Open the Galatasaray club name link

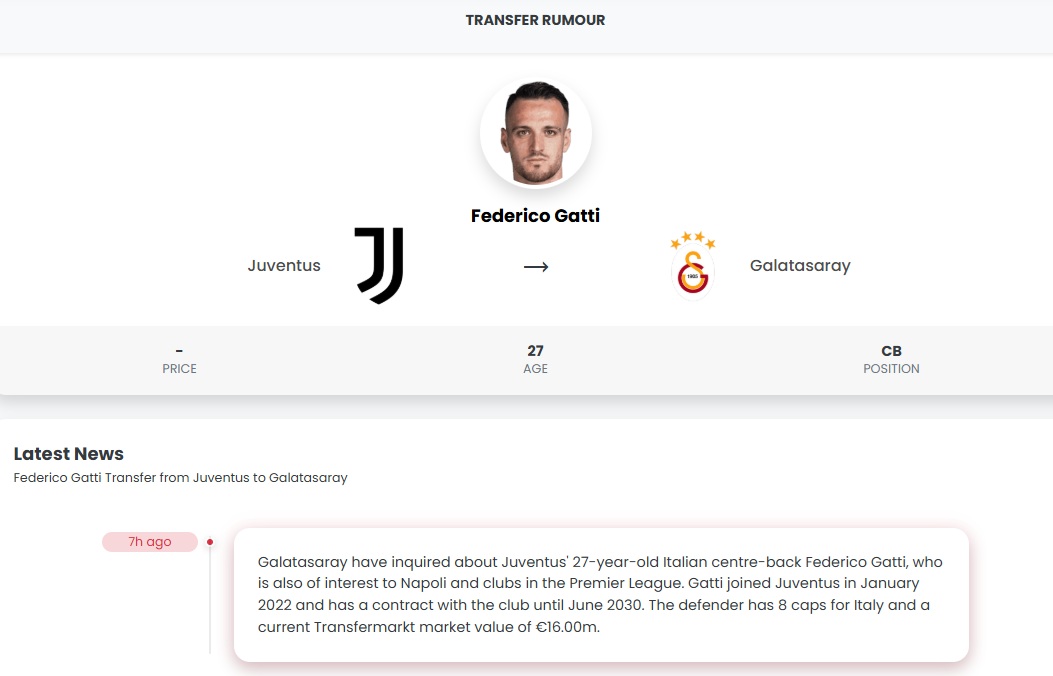tap(800, 266)
